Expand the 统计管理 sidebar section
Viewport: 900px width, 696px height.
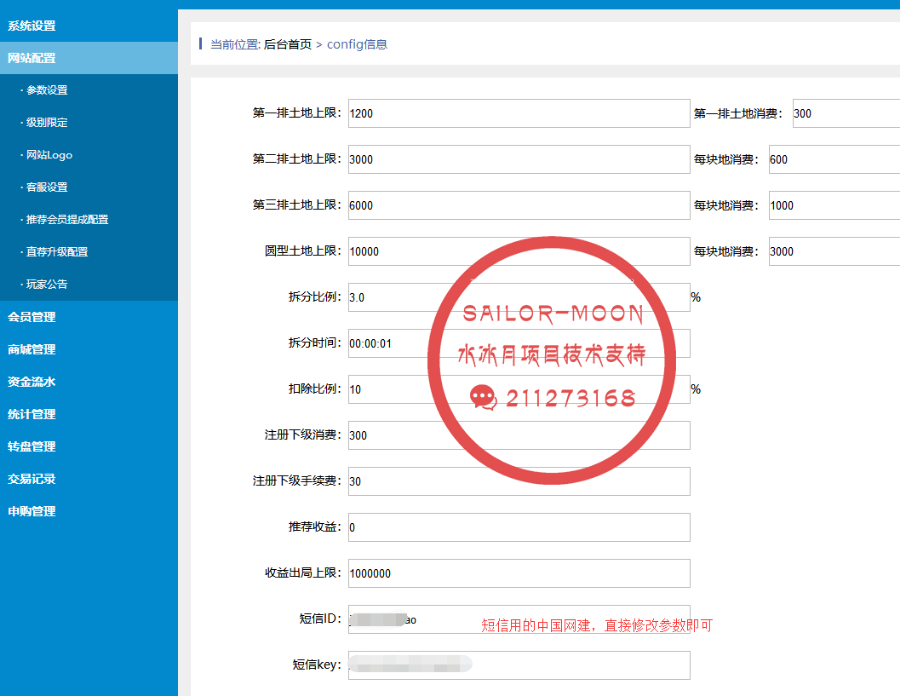[32, 414]
